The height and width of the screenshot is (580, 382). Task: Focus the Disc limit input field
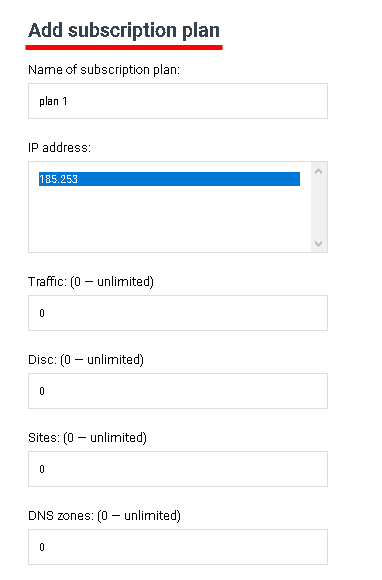click(178, 391)
